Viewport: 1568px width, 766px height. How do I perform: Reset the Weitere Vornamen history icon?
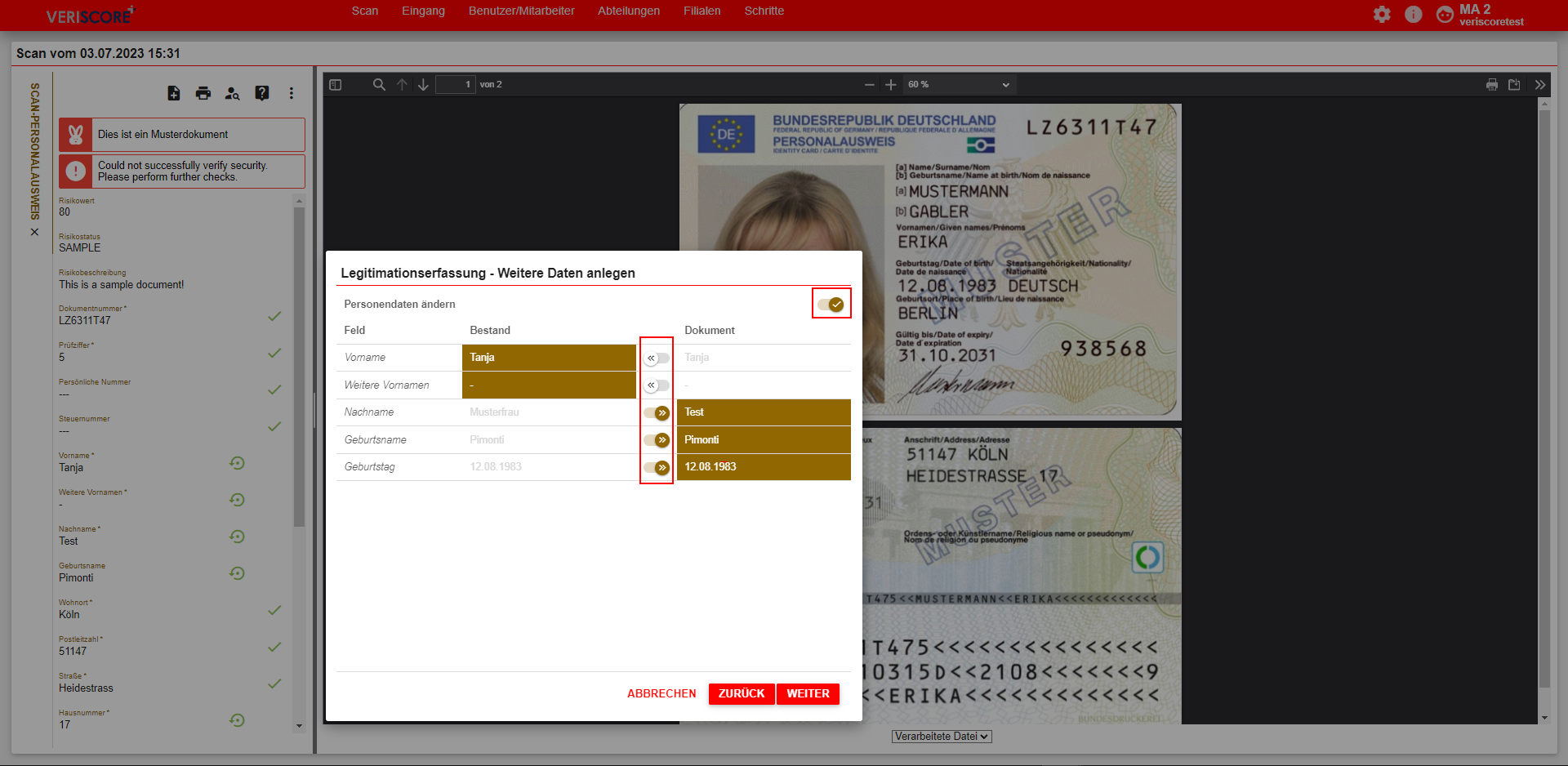click(x=238, y=500)
